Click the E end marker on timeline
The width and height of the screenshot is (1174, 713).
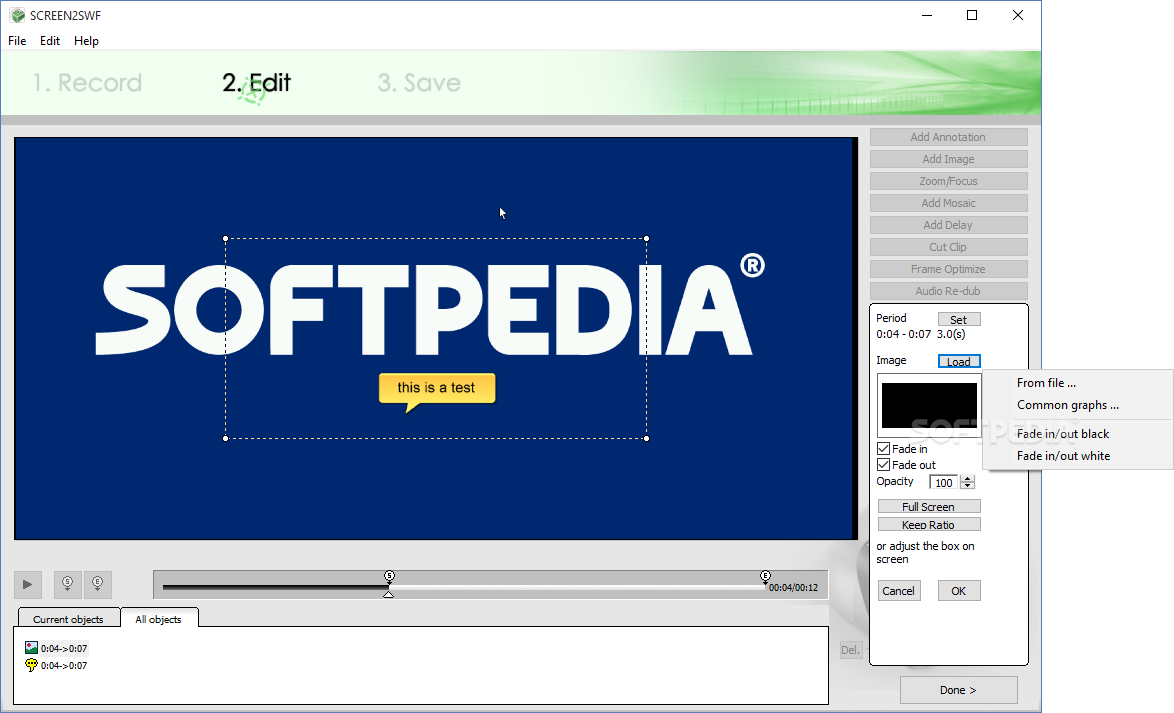point(765,576)
